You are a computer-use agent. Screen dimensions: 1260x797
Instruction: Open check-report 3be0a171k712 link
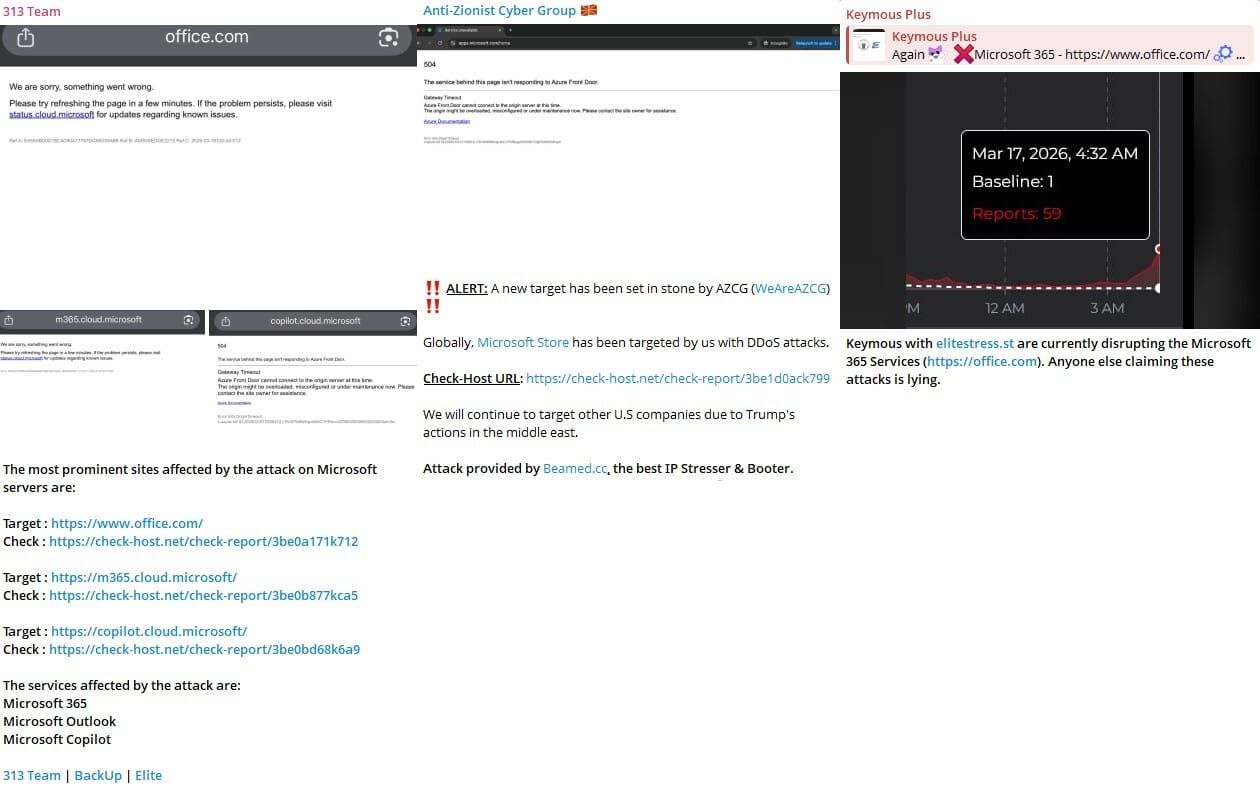tap(203, 541)
